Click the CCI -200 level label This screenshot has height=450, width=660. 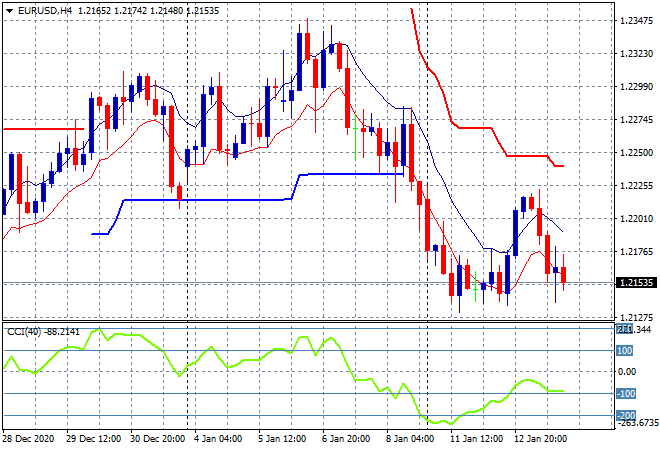point(626,415)
